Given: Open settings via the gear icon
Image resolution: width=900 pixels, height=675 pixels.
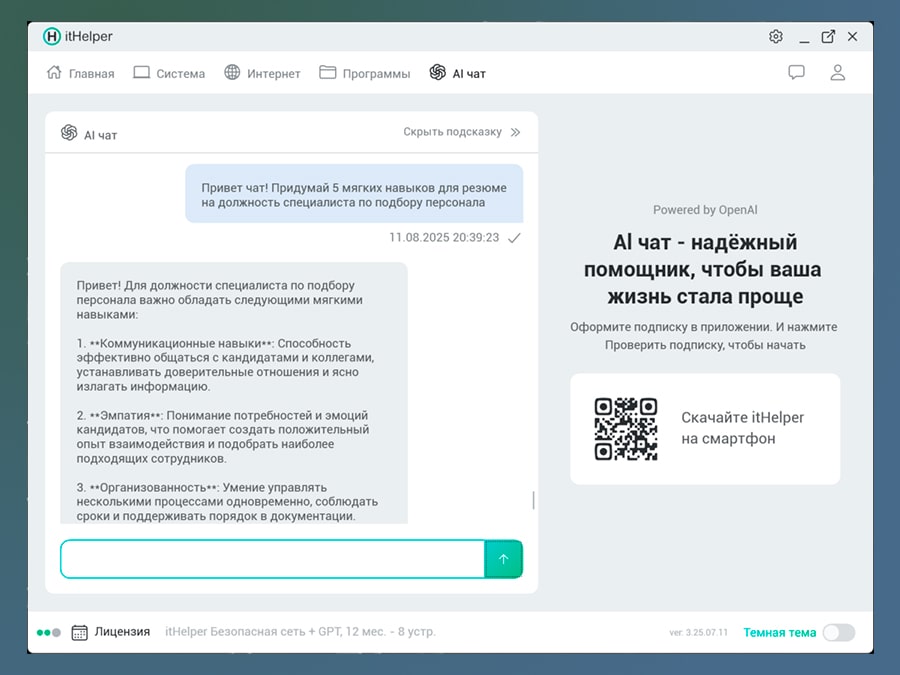Looking at the screenshot, I should pos(776,37).
